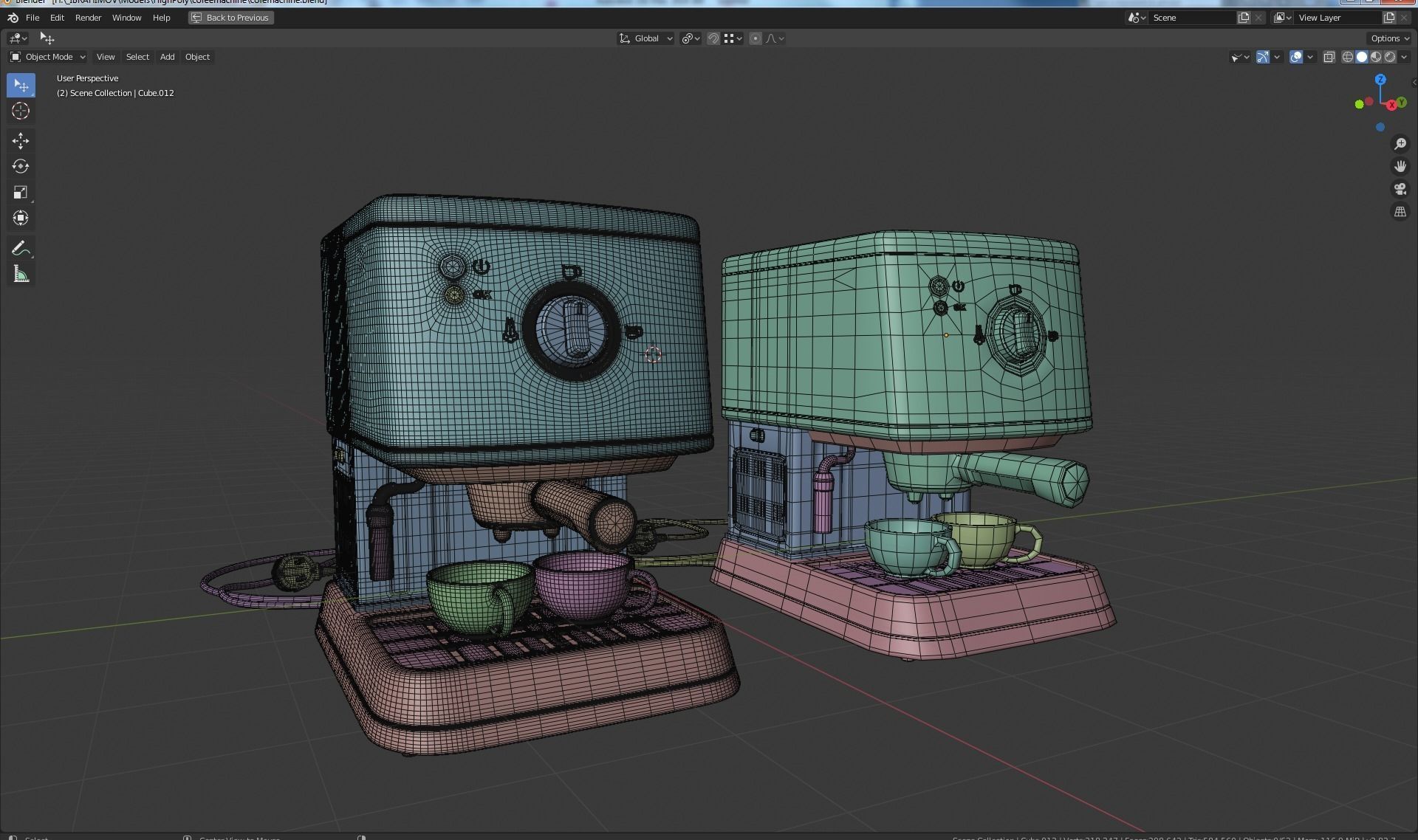Click the zoom view magnifier icon
This screenshot has height=840, width=1418.
coord(1400,144)
